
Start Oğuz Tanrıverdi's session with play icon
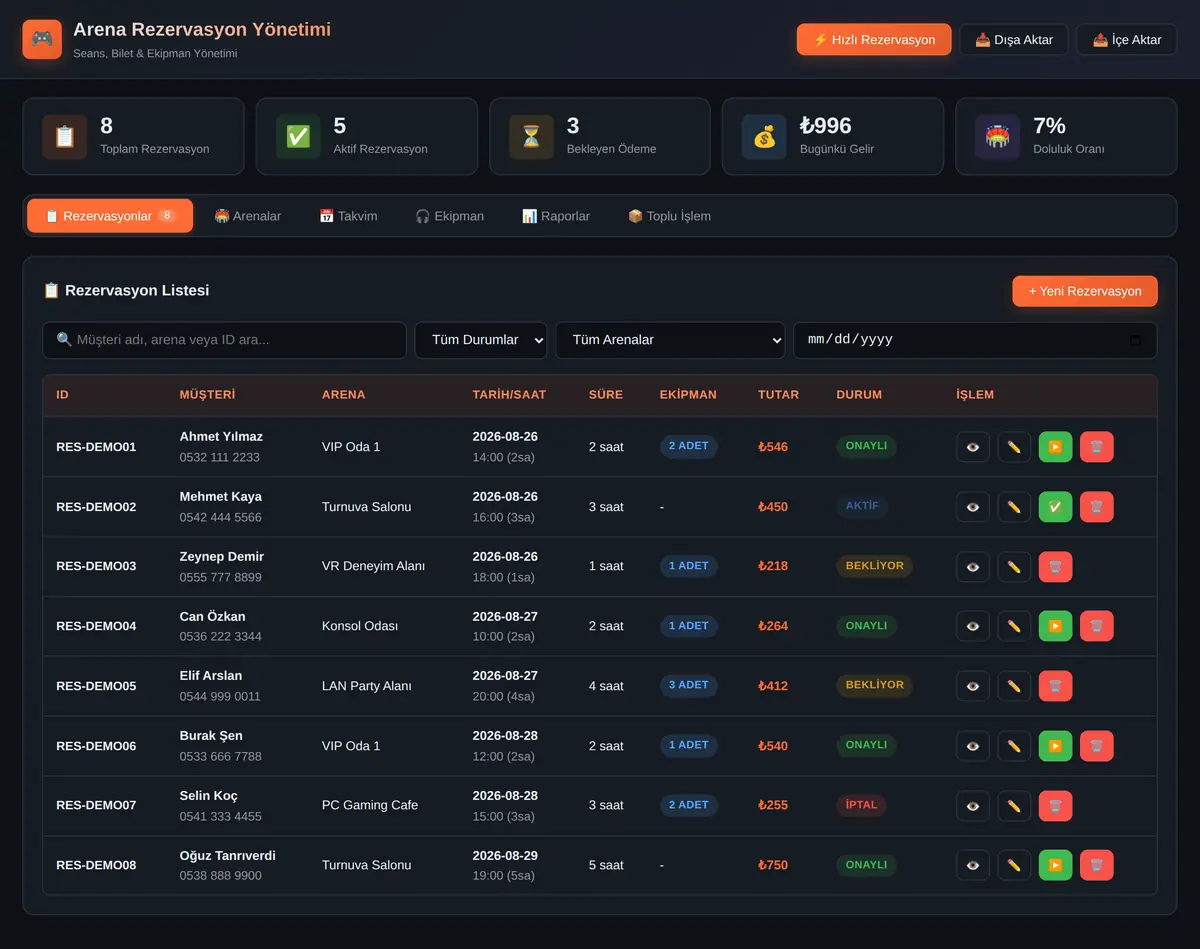1055,865
